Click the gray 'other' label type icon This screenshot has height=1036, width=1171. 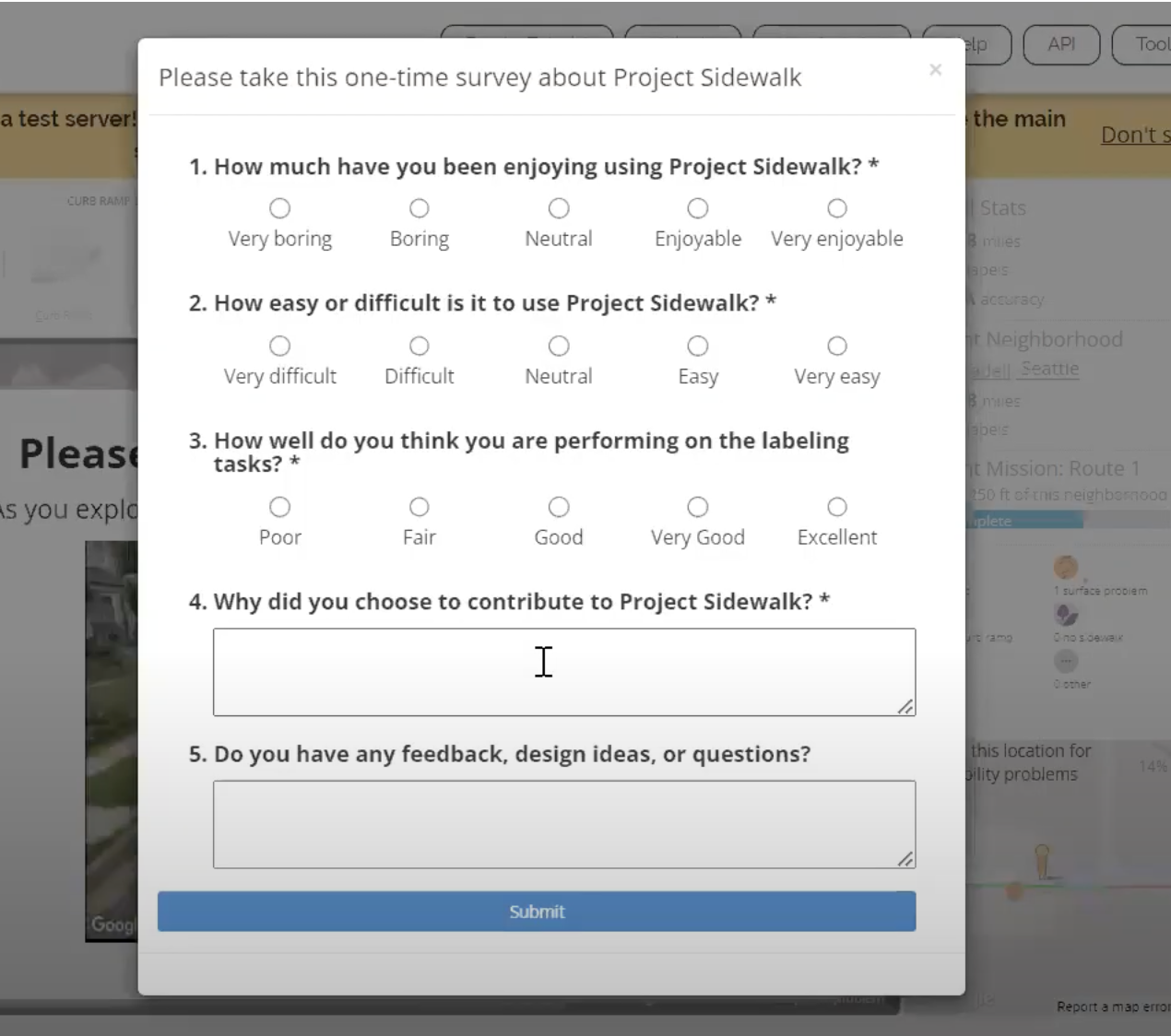[x=1066, y=661]
